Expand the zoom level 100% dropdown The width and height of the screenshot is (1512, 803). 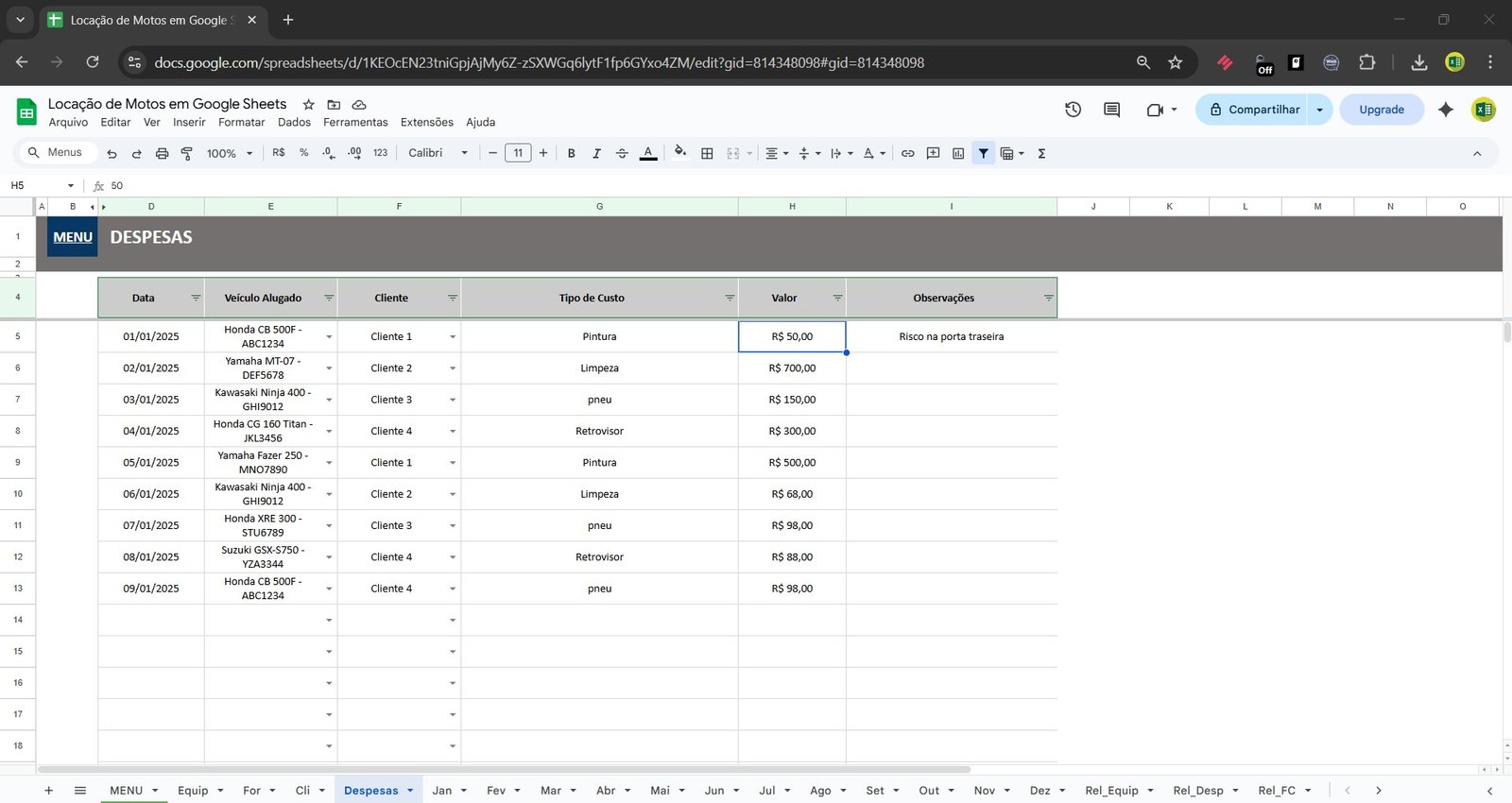[230, 153]
